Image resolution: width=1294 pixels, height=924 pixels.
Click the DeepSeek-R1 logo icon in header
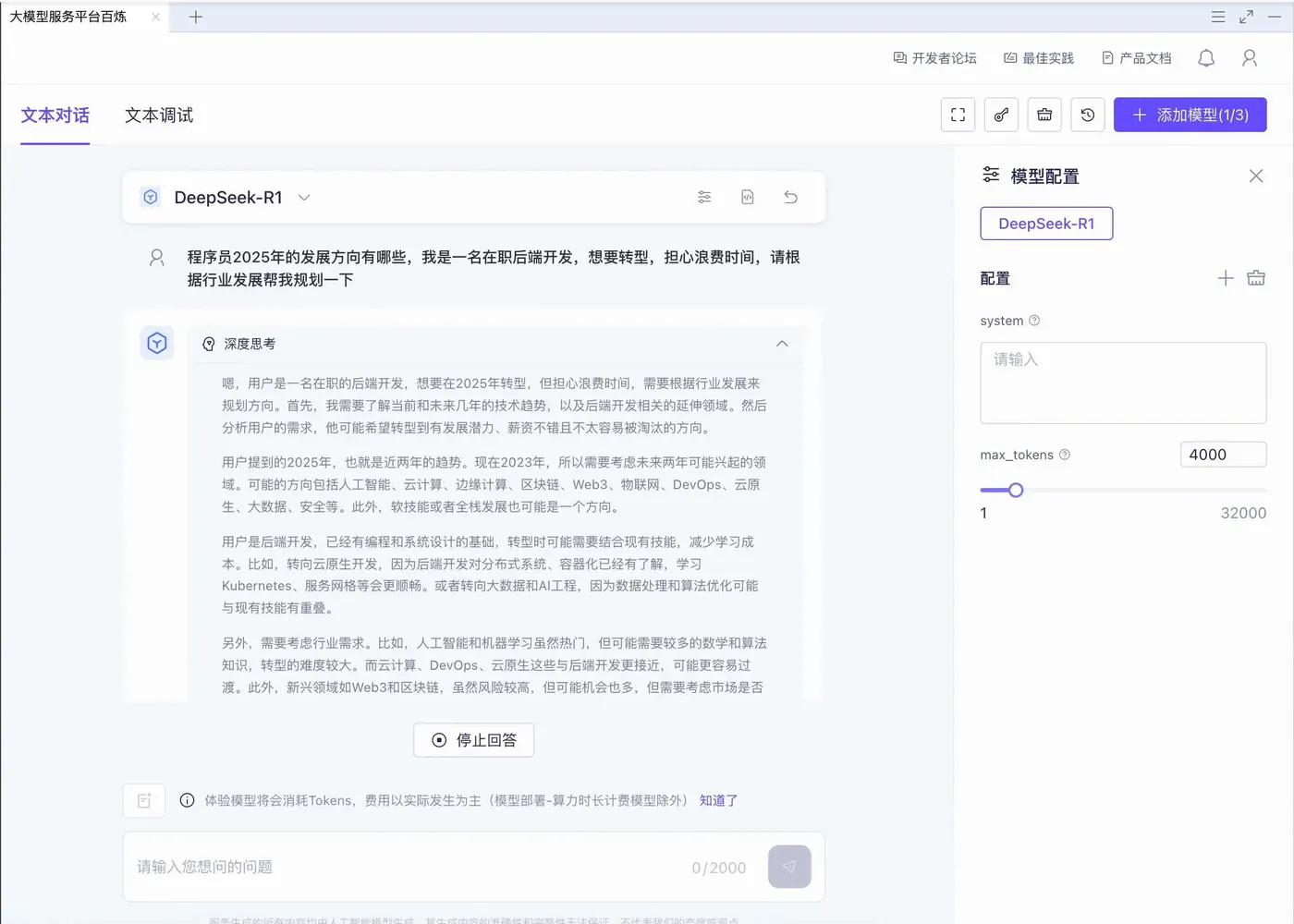pyautogui.click(x=151, y=197)
